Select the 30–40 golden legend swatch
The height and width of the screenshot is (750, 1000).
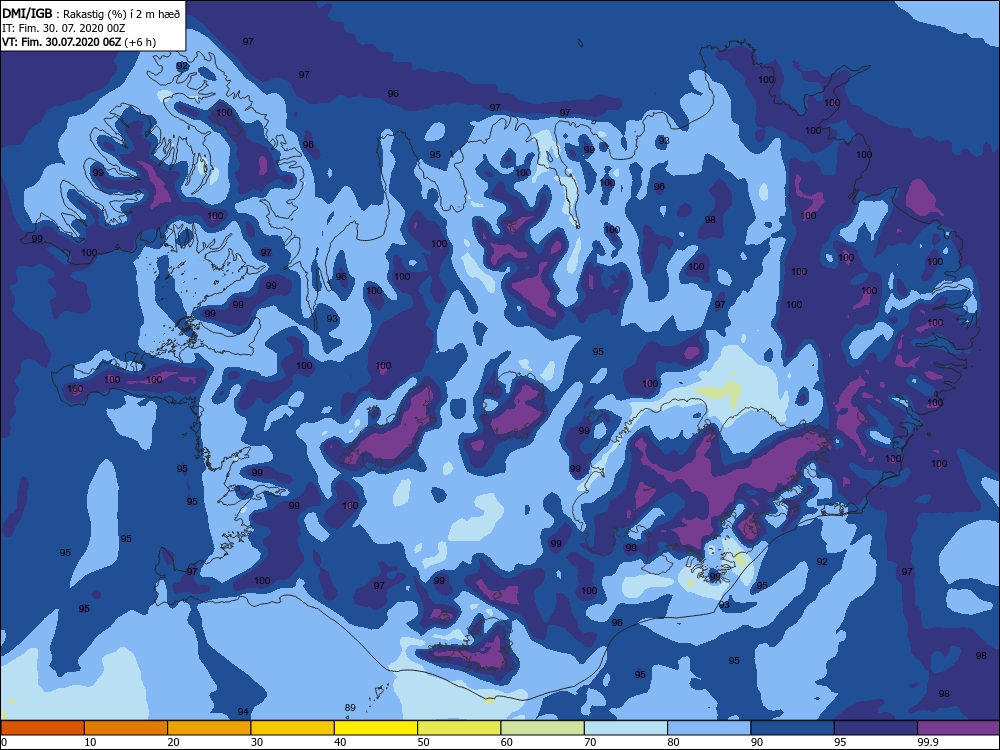[x=293, y=728]
